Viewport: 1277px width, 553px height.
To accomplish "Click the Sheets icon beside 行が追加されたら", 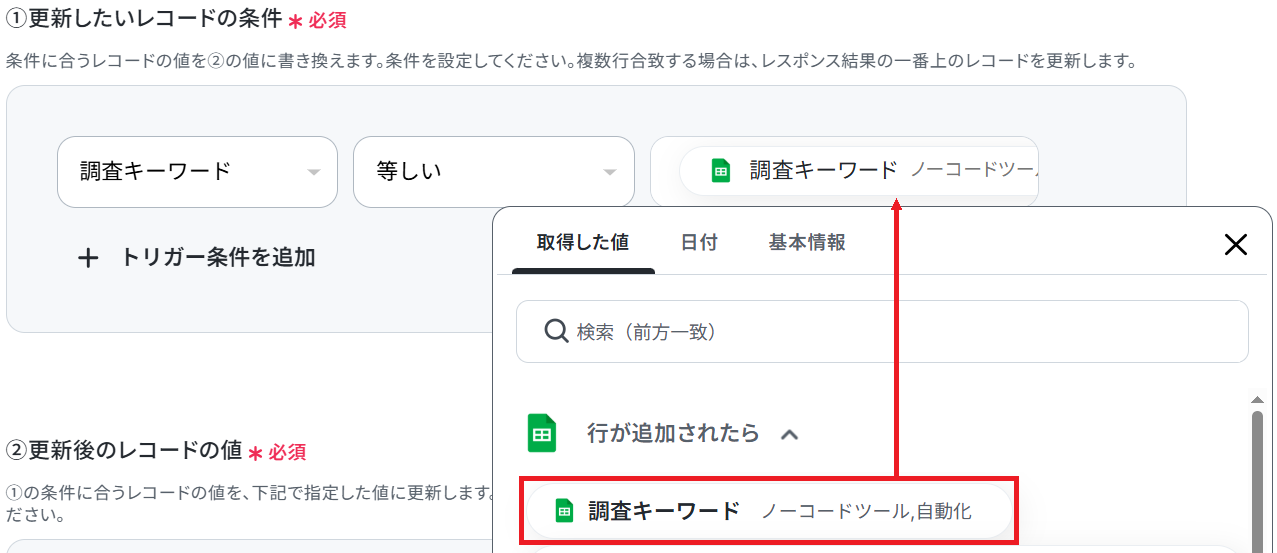I will pyautogui.click(x=541, y=434).
